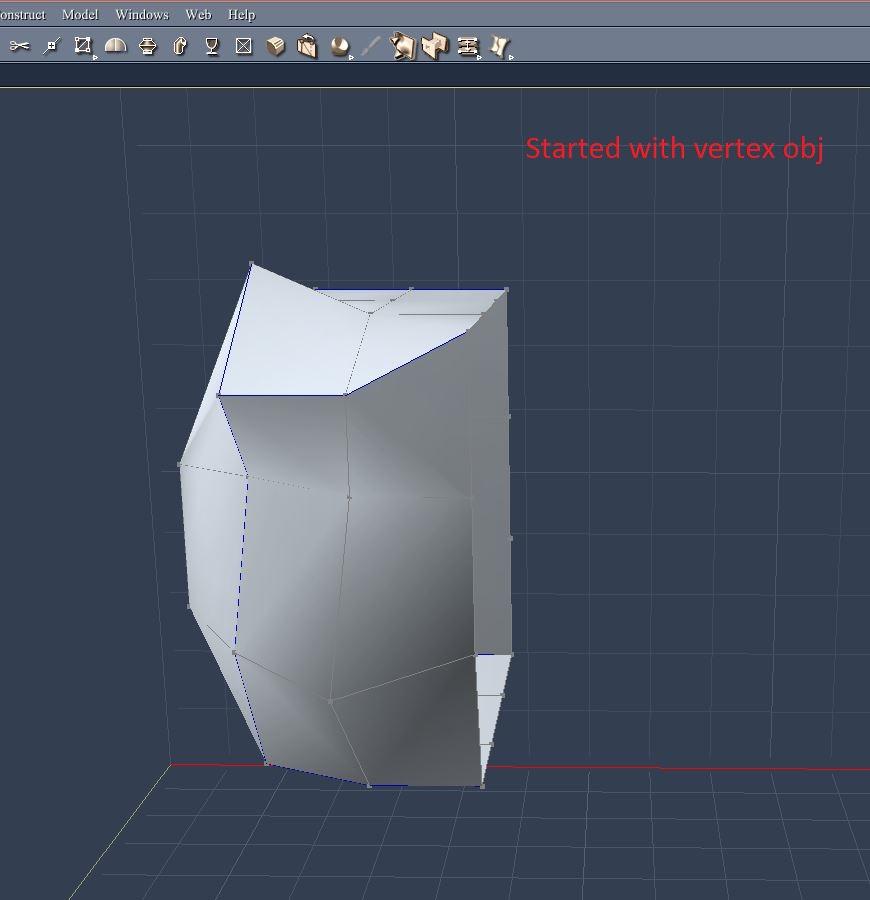Open the Web menu
This screenshot has width=870, height=900.
click(x=198, y=15)
